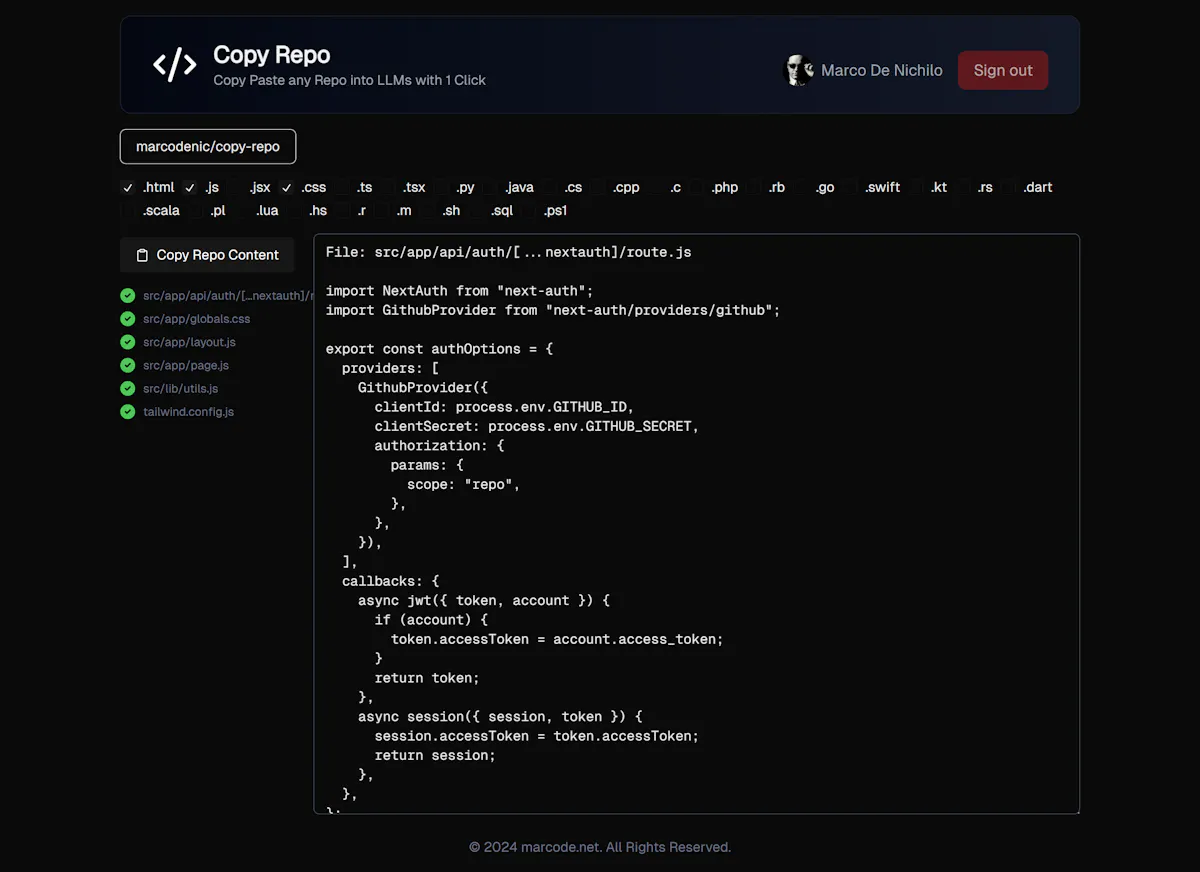Tick the .kt extension checkbox
Viewport: 1200px width, 872px height.
916,187
